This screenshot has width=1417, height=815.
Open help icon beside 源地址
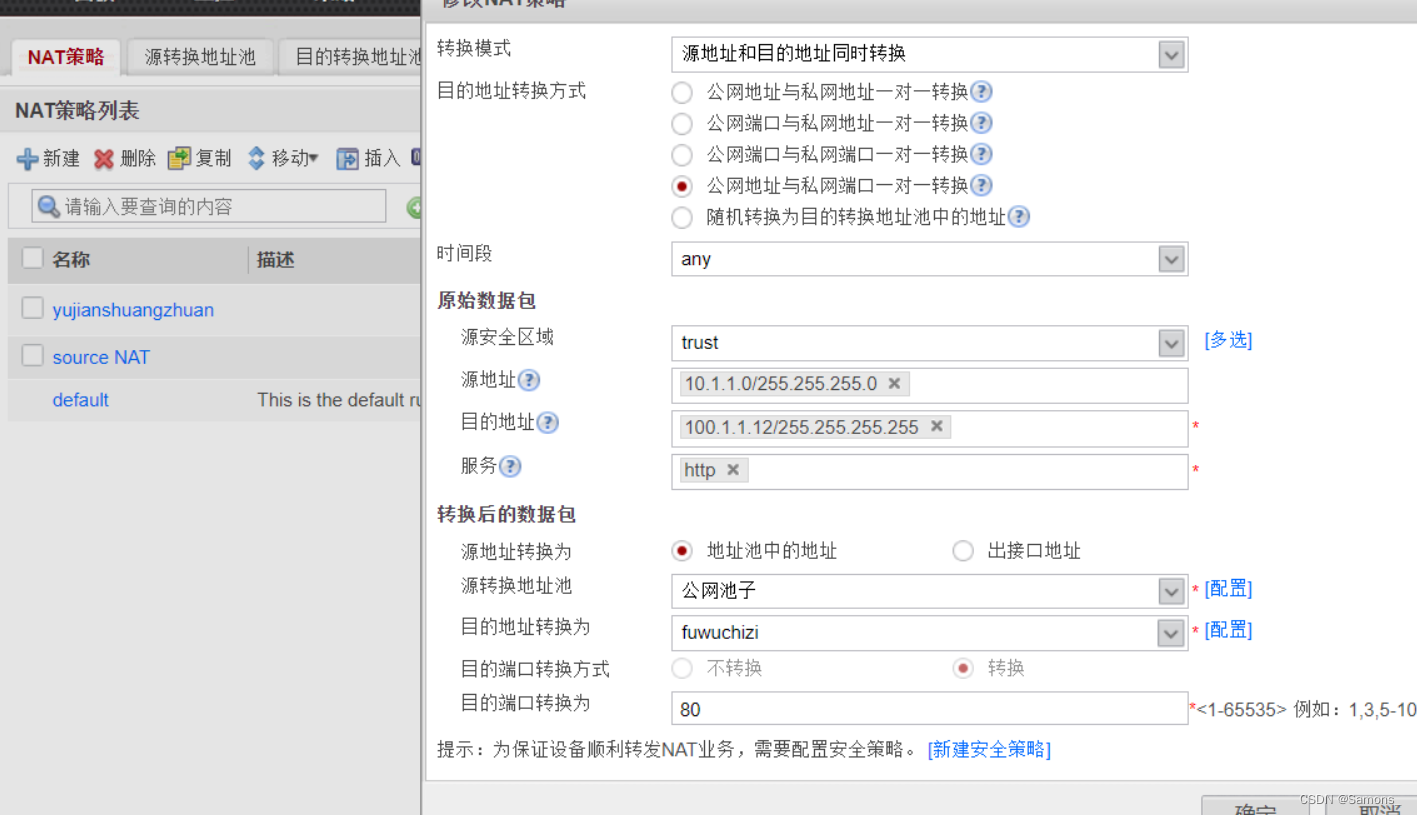click(x=529, y=380)
